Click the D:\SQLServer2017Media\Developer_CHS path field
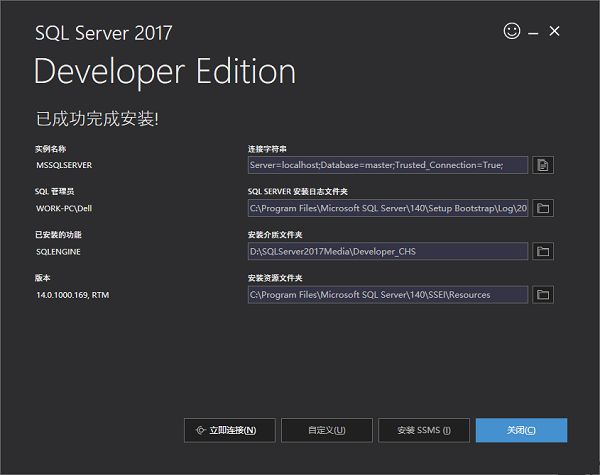Image resolution: width=600 pixels, height=475 pixels. (x=388, y=251)
